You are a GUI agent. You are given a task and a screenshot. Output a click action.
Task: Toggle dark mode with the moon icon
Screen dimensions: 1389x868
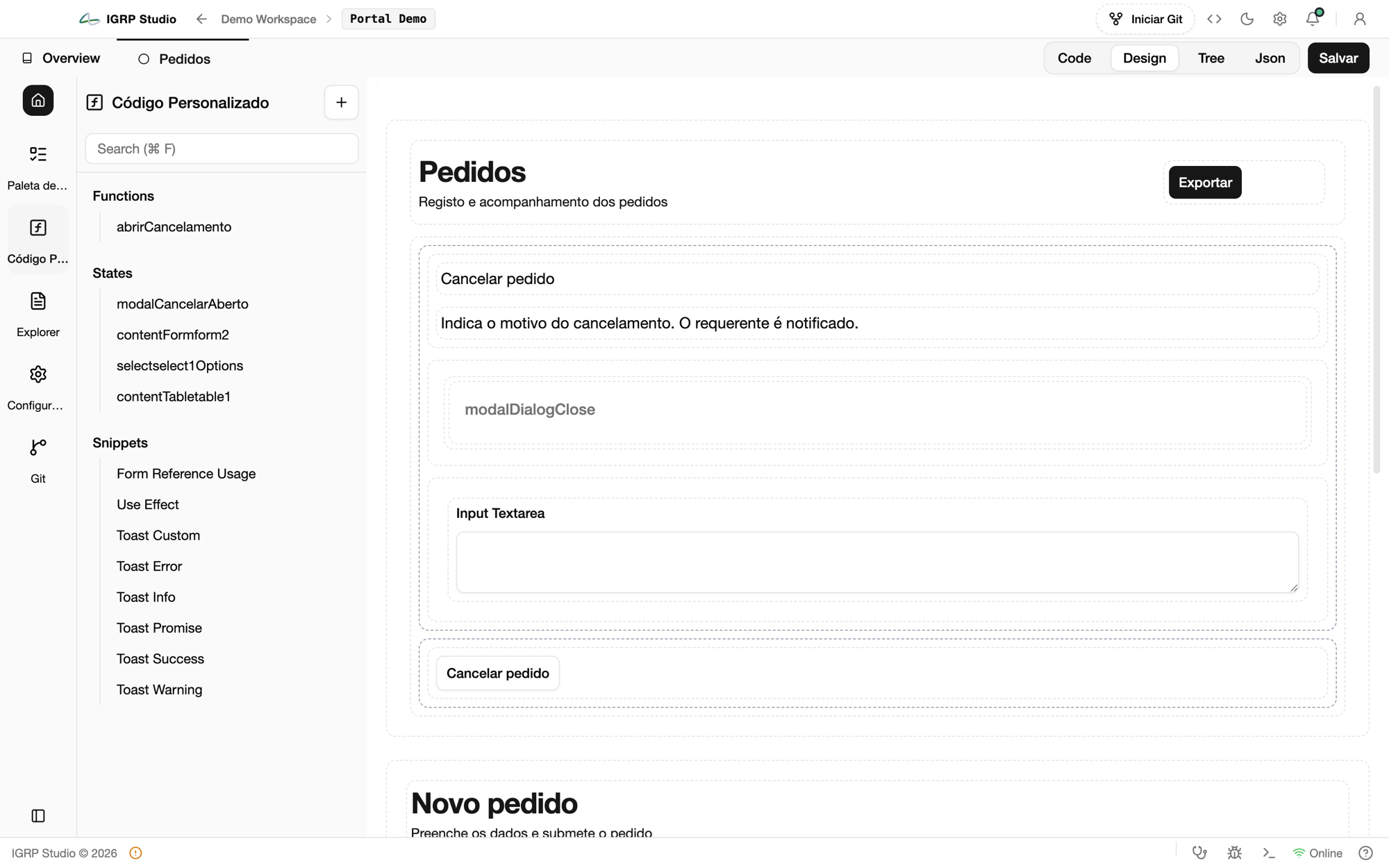pos(1247,19)
